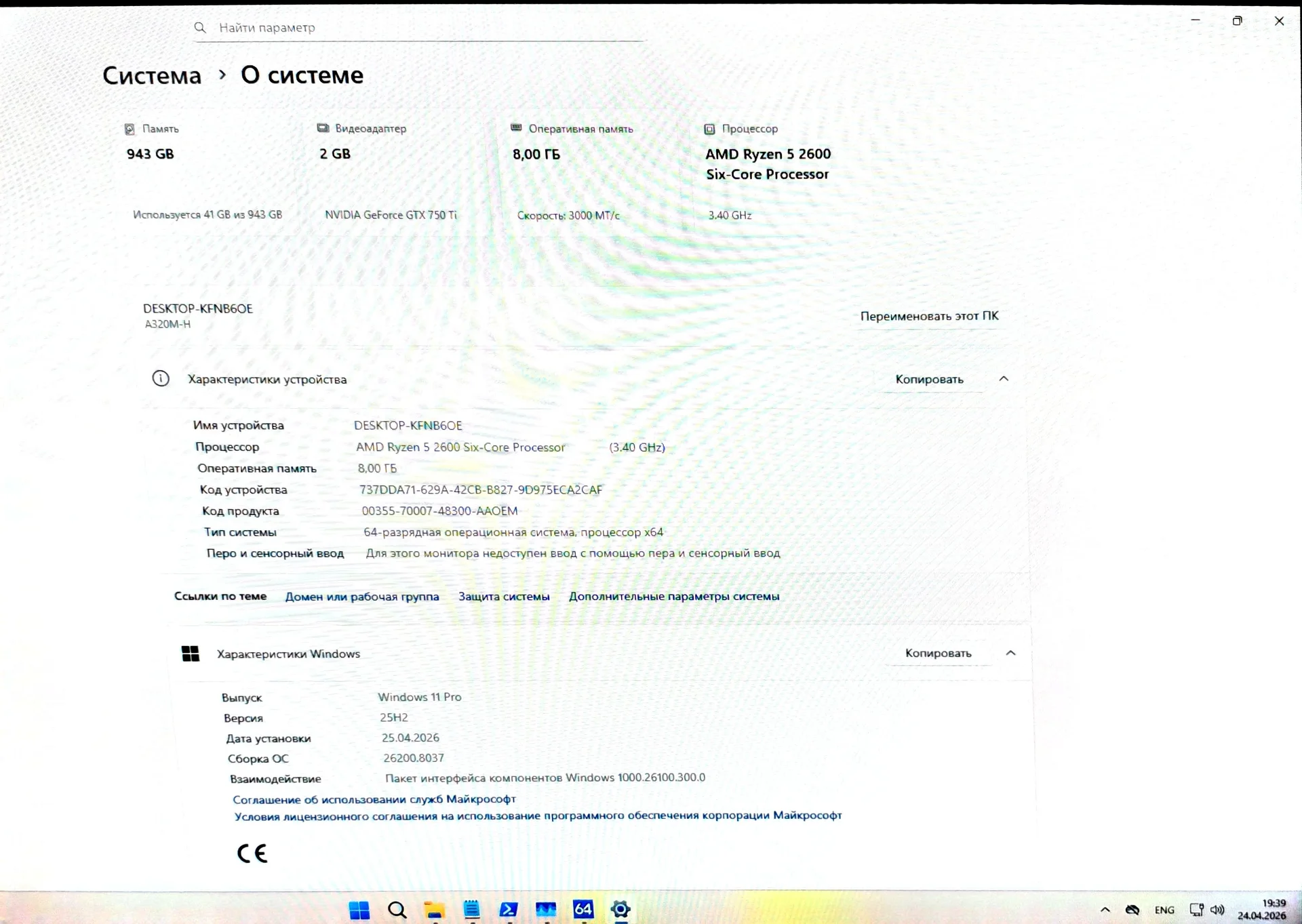Image resolution: width=1302 pixels, height=924 pixels.
Task: Click the device ID value '737DDA71-629A…'
Action: click(481, 489)
